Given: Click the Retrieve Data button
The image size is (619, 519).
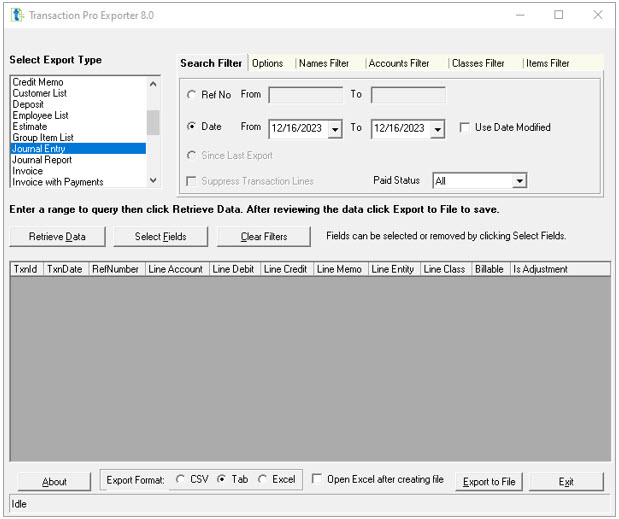Looking at the screenshot, I should point(57,236).
